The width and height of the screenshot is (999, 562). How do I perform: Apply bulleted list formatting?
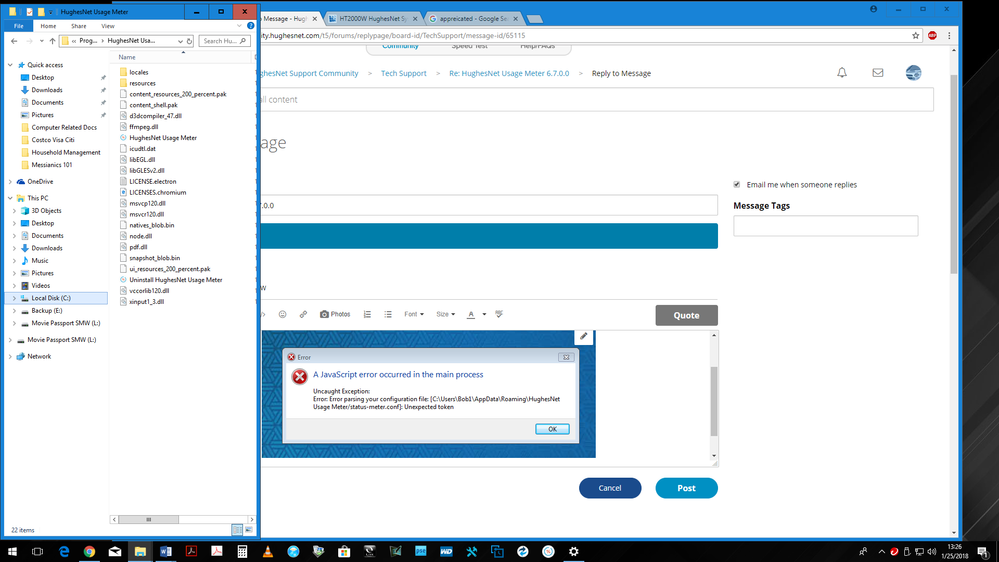click(386, 314)
